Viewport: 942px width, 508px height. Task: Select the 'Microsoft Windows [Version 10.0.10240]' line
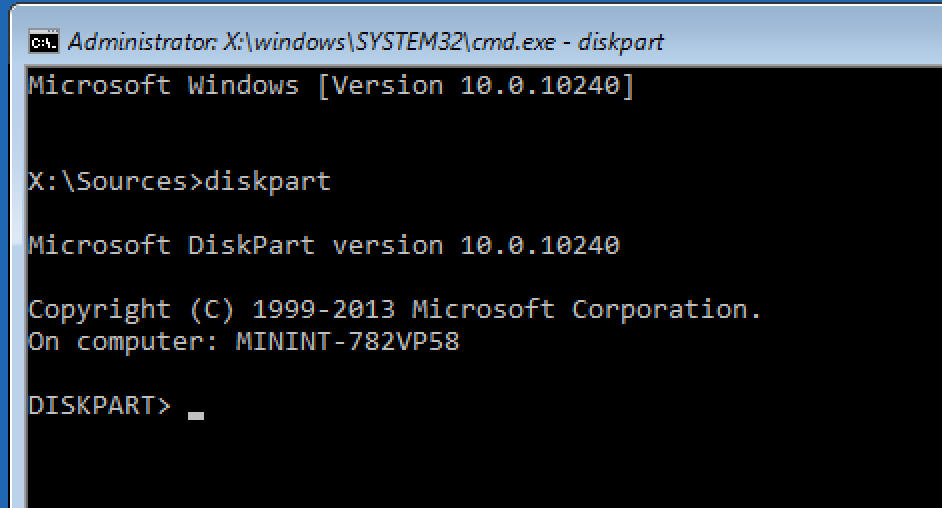332,85
